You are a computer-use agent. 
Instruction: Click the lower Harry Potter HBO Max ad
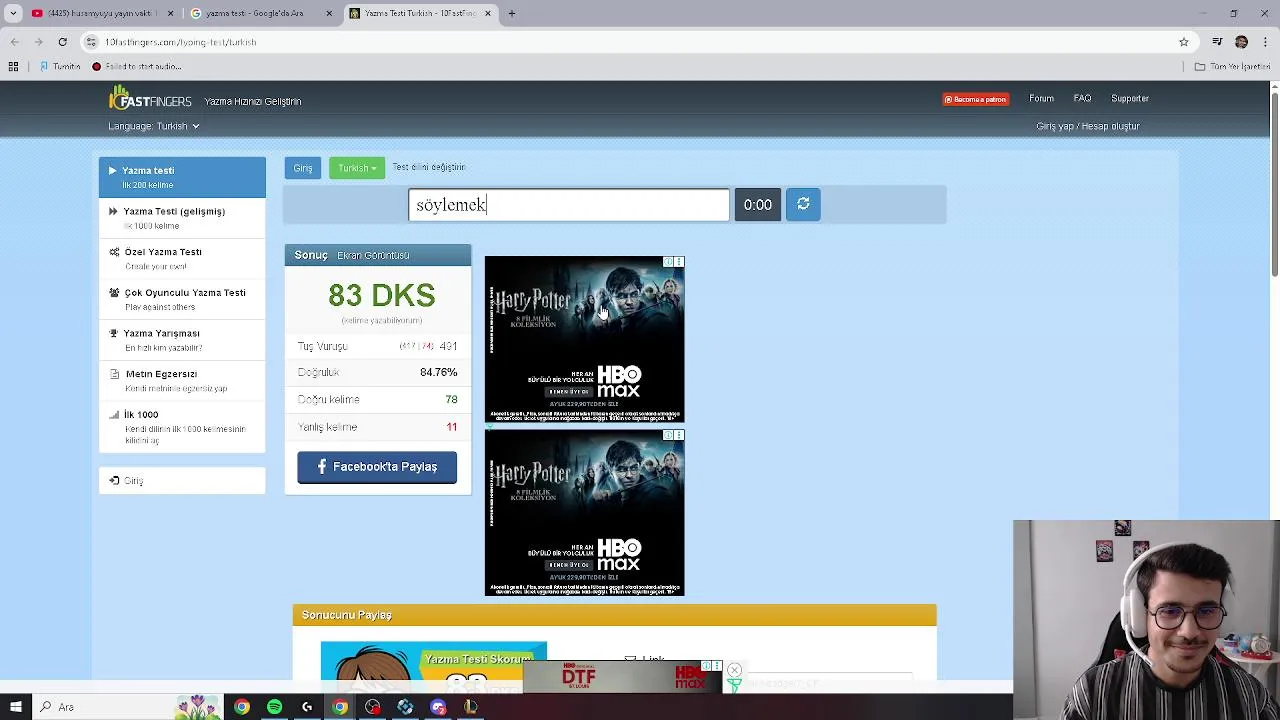pos(585,512)
